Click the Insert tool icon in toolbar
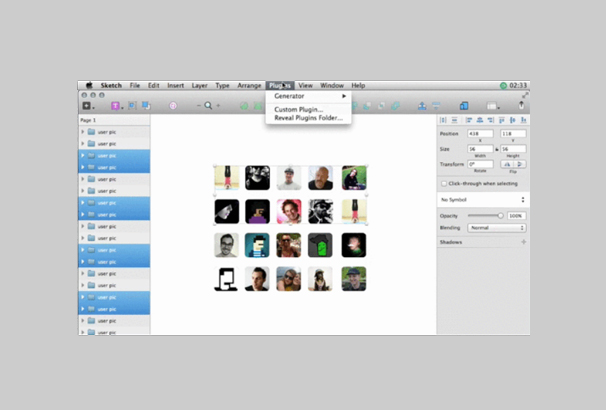606x410 pixels. click(x=87, y=105)
